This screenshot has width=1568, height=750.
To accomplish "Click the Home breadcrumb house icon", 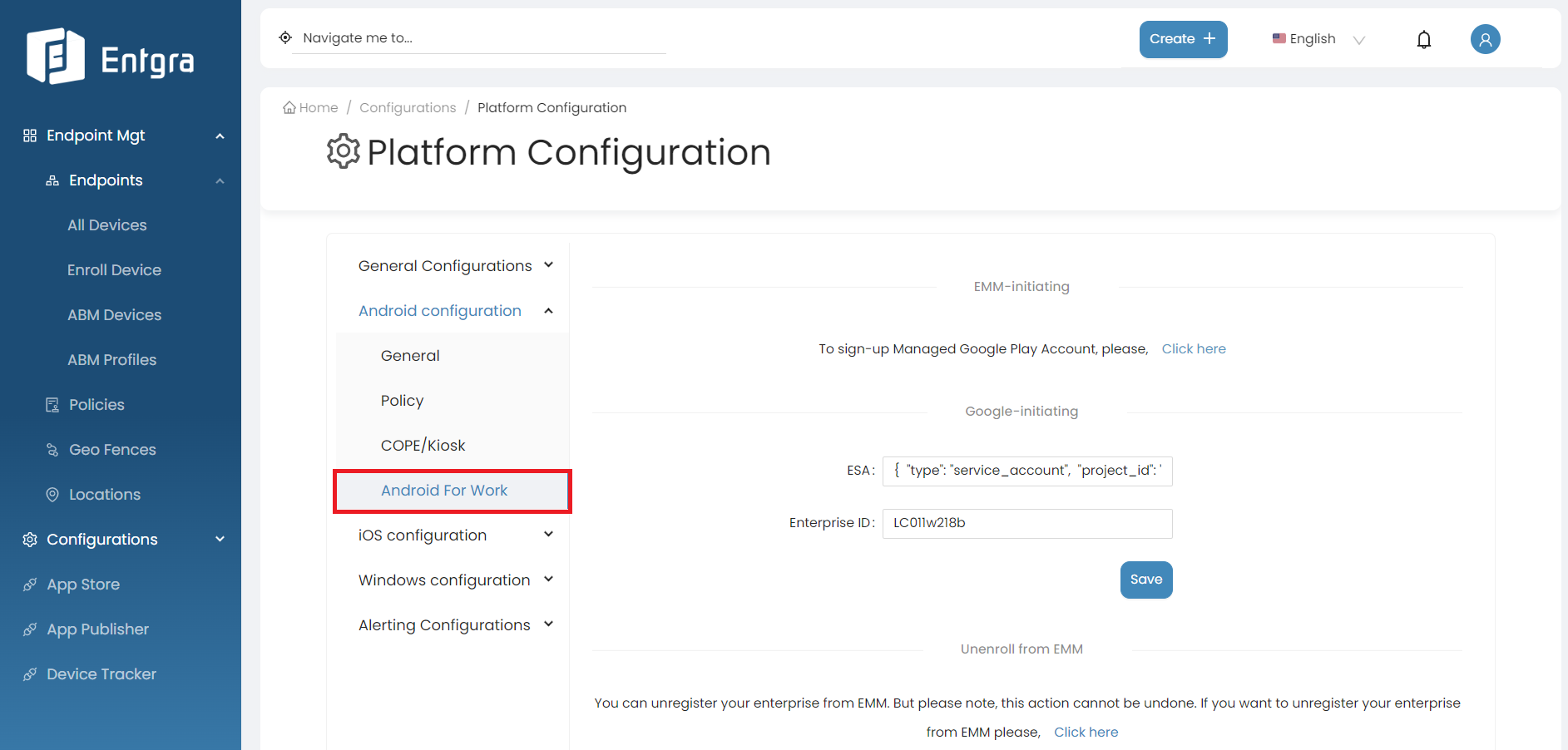I will pos(289,107).
